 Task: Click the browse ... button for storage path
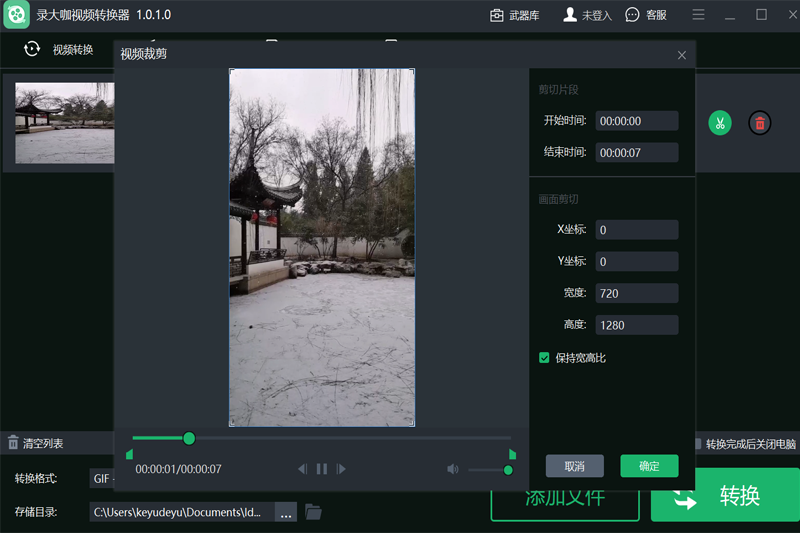[286, 513]
